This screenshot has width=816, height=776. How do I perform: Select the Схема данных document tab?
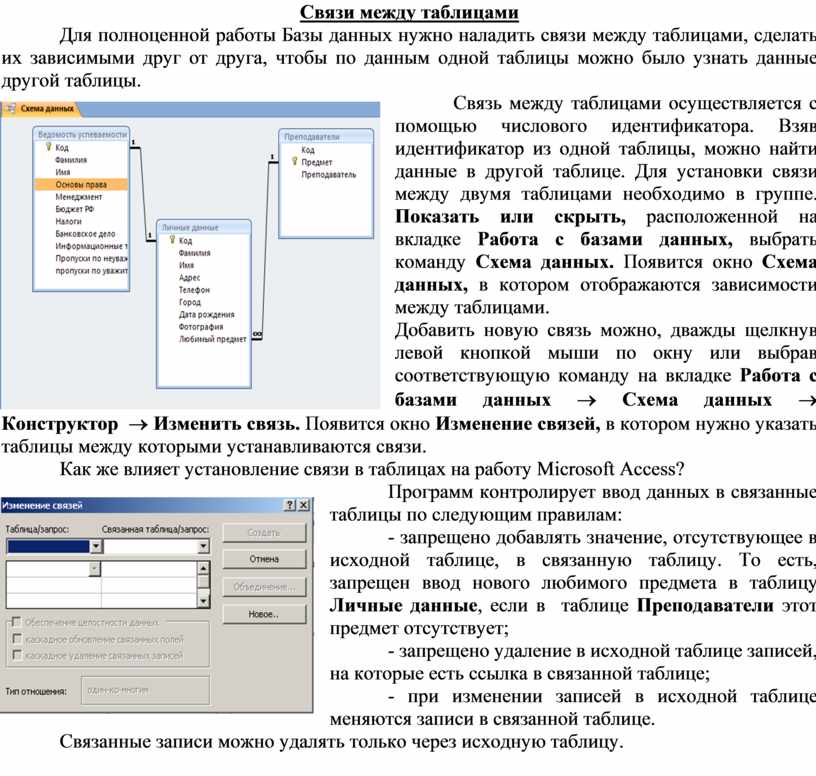[41, 109]
